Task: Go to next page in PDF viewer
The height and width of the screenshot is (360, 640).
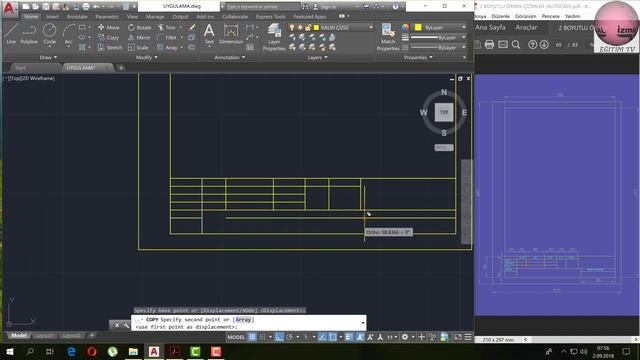Action: coord(544,44)
